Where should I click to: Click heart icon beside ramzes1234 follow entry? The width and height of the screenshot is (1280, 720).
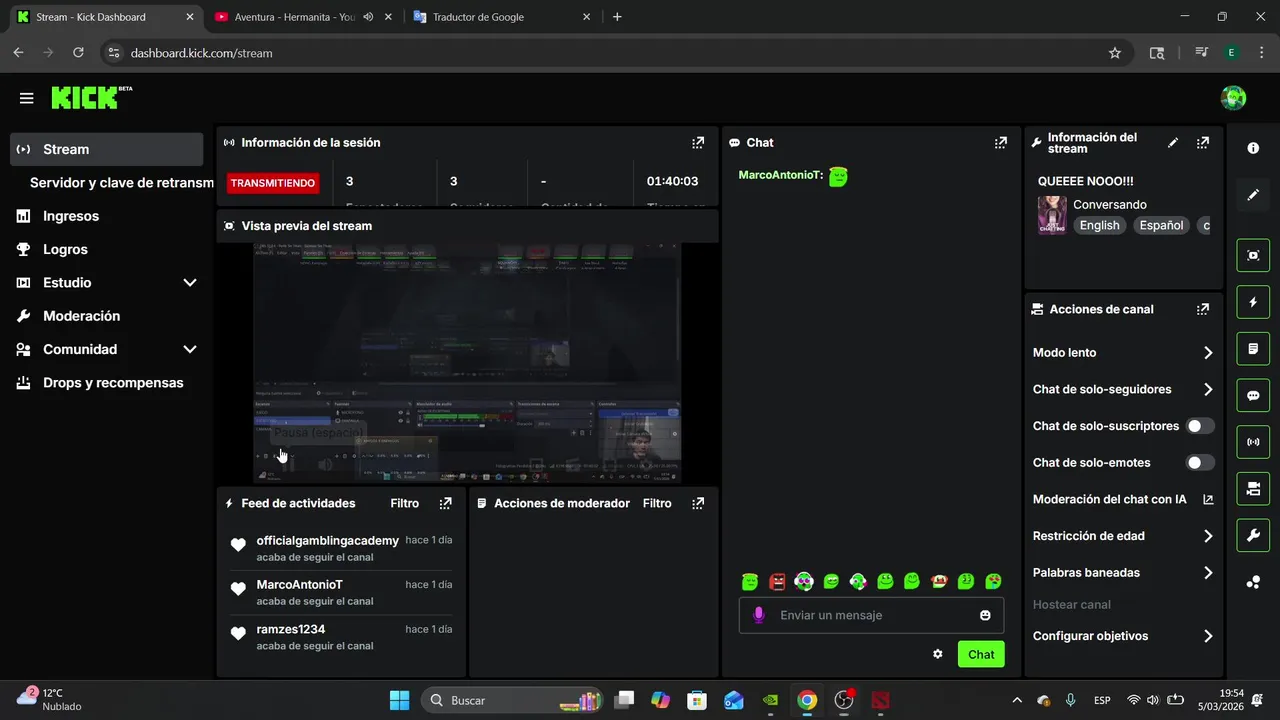(x=238, y=633)
